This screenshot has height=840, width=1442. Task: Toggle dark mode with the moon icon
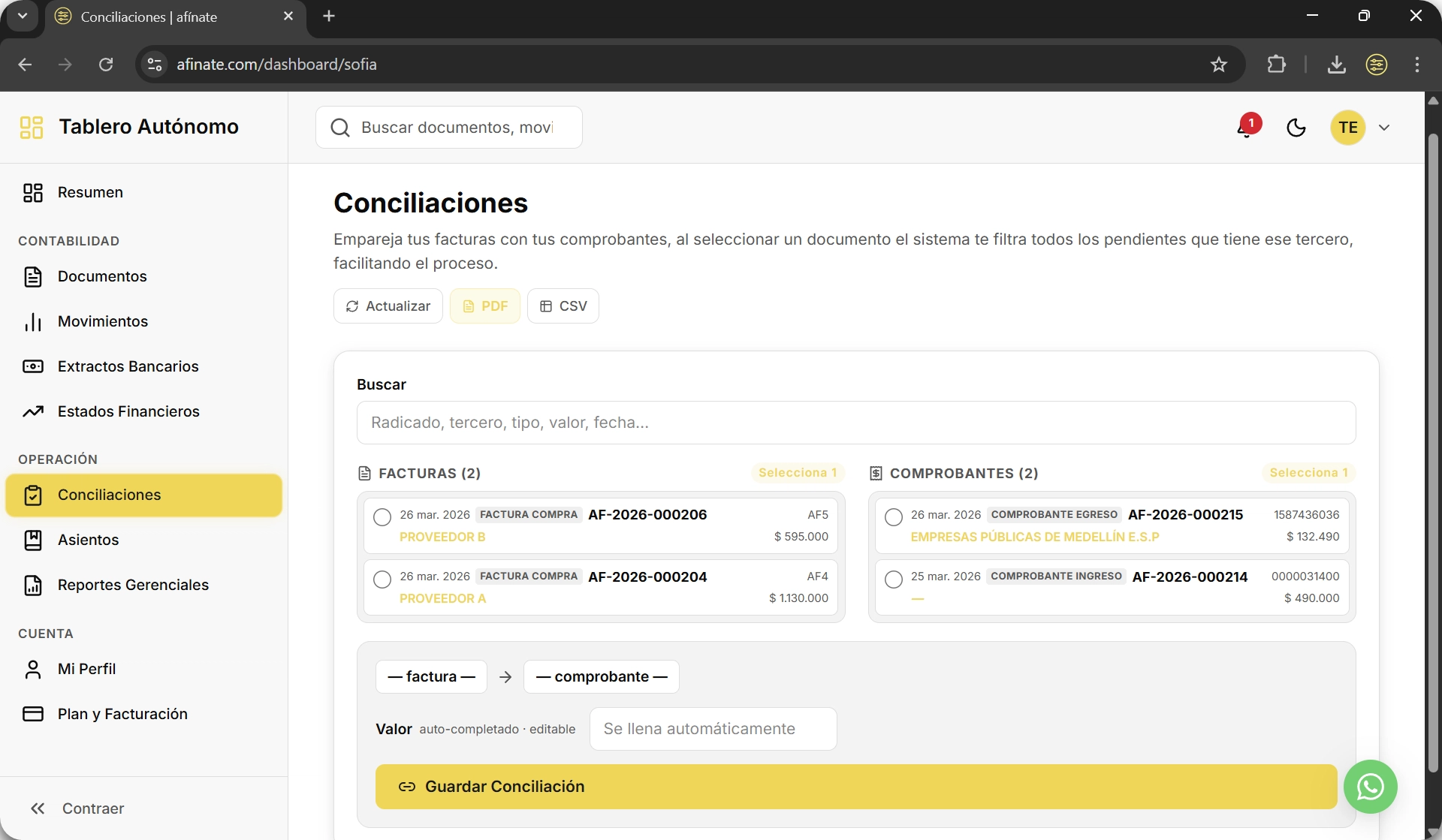pos(1298,128)
